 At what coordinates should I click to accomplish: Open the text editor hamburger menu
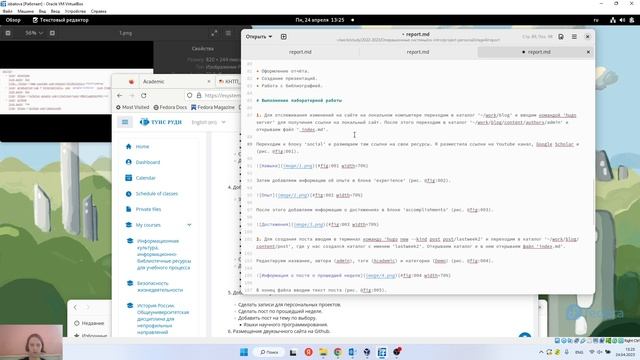click(574, 37)
